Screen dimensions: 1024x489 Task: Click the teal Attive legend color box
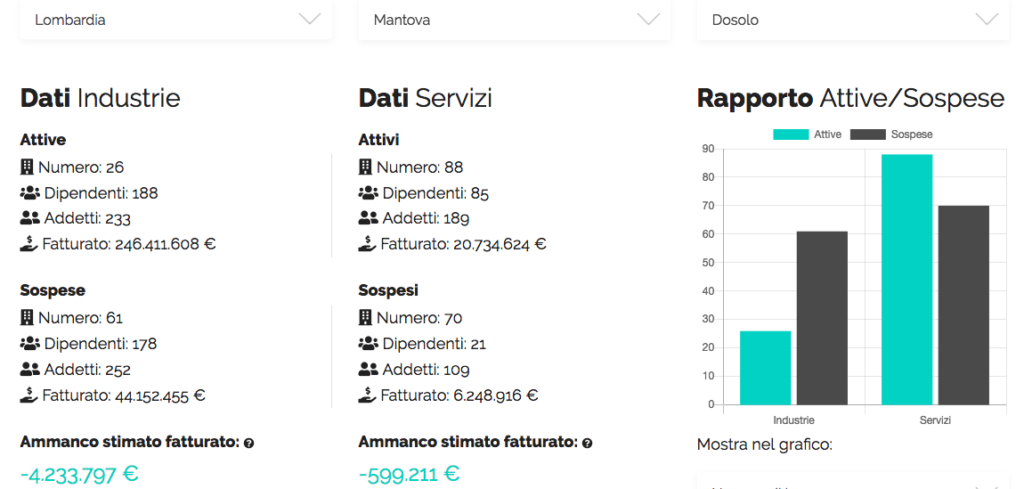(x=790, y=134)
